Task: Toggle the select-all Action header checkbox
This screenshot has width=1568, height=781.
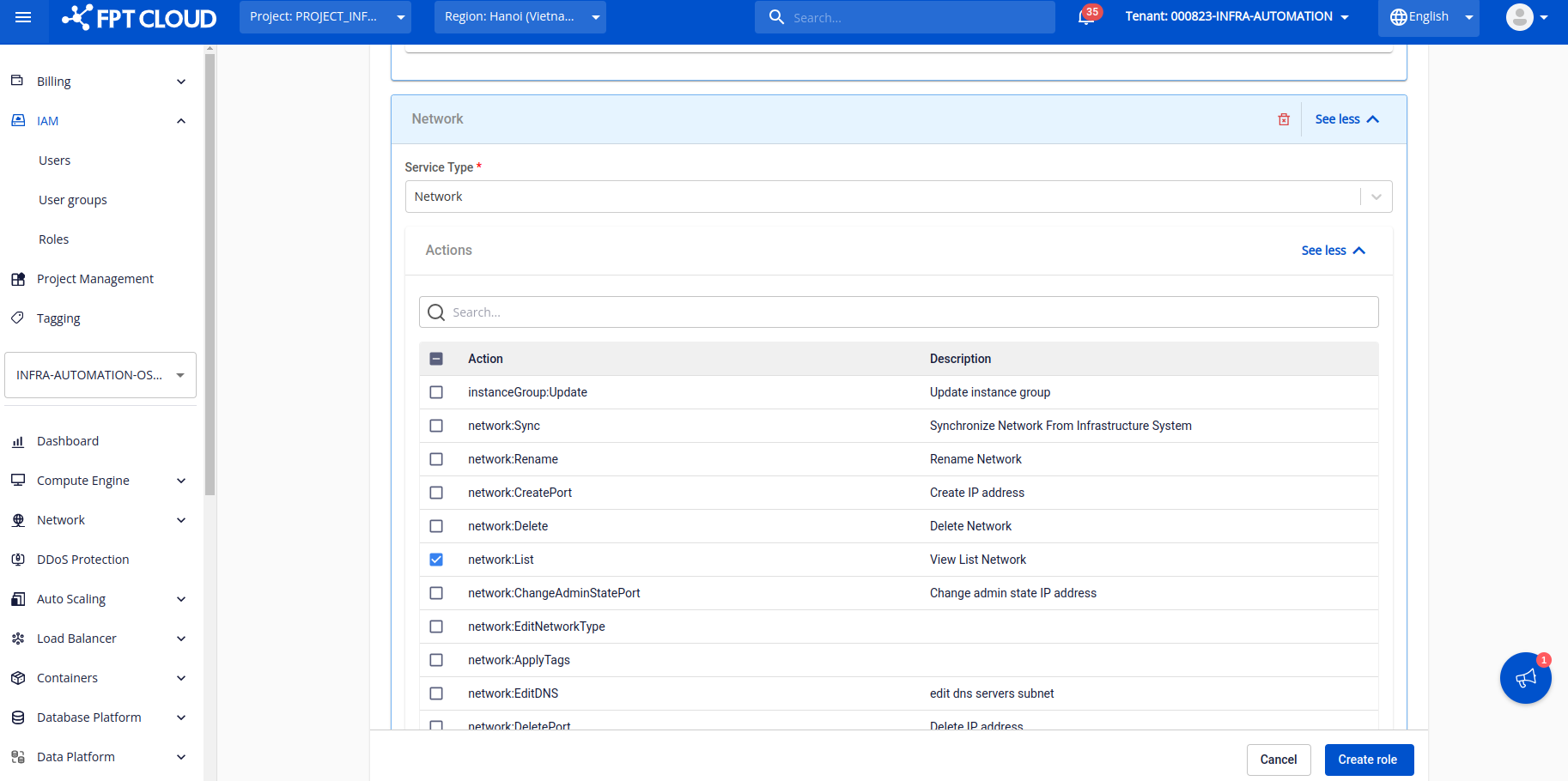Action: 436,359
